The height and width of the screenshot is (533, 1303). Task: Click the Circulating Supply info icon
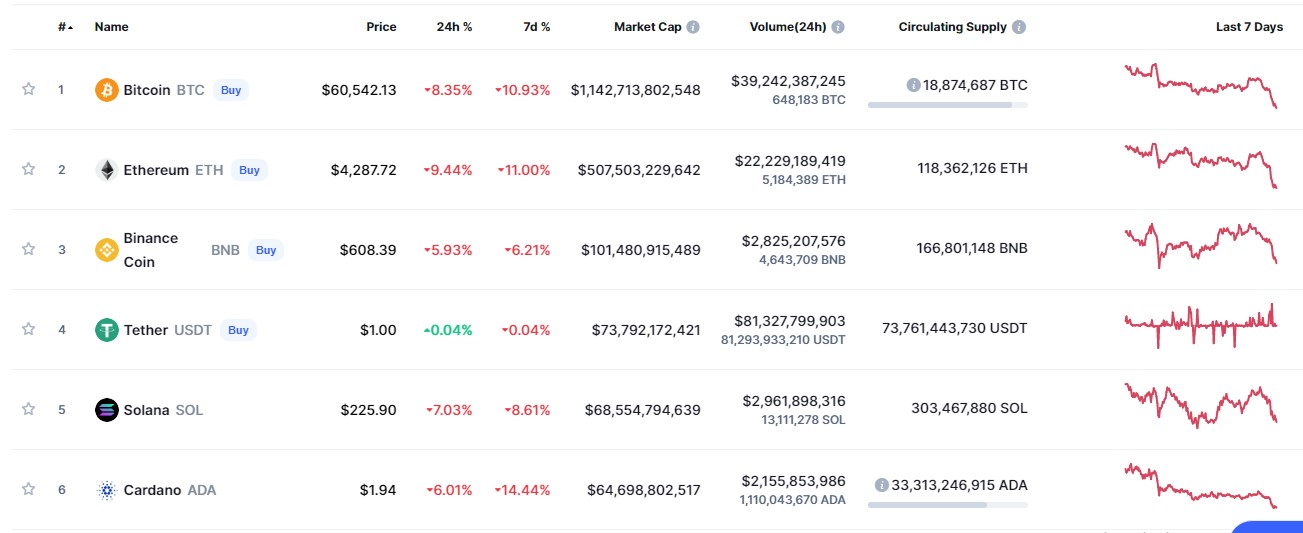1018,27
